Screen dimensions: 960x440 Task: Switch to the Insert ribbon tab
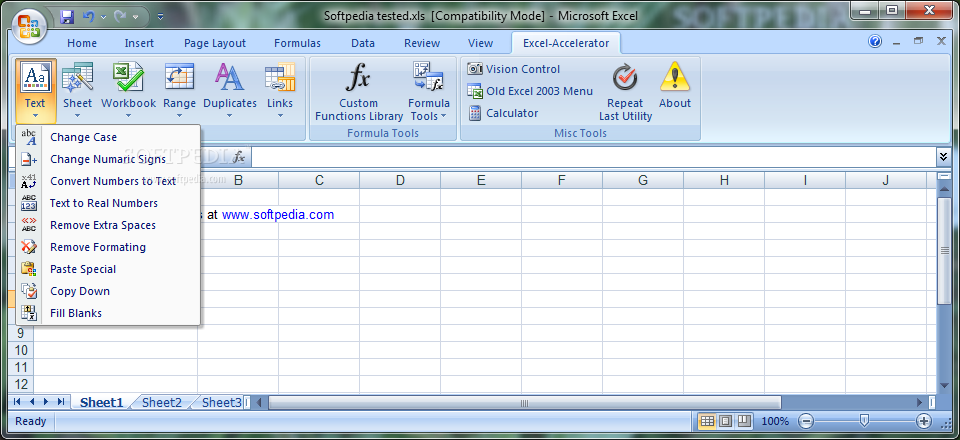140,43
